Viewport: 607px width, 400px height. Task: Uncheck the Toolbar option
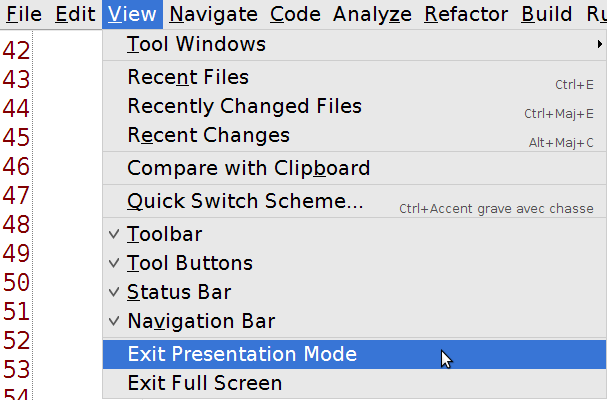[x=164, y=235]
